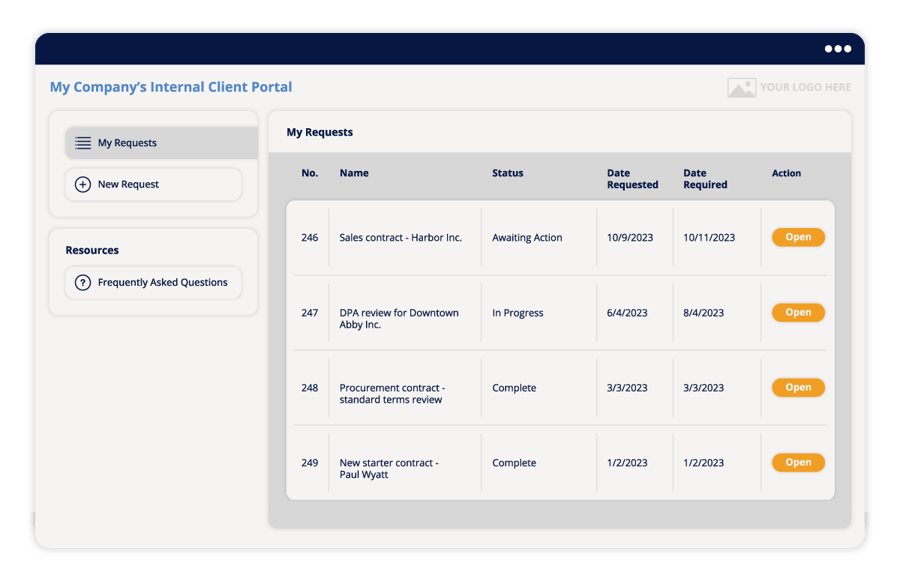The image size is (900, 588).
Task: Click the portal title heading text
Action: coord(171,87)
